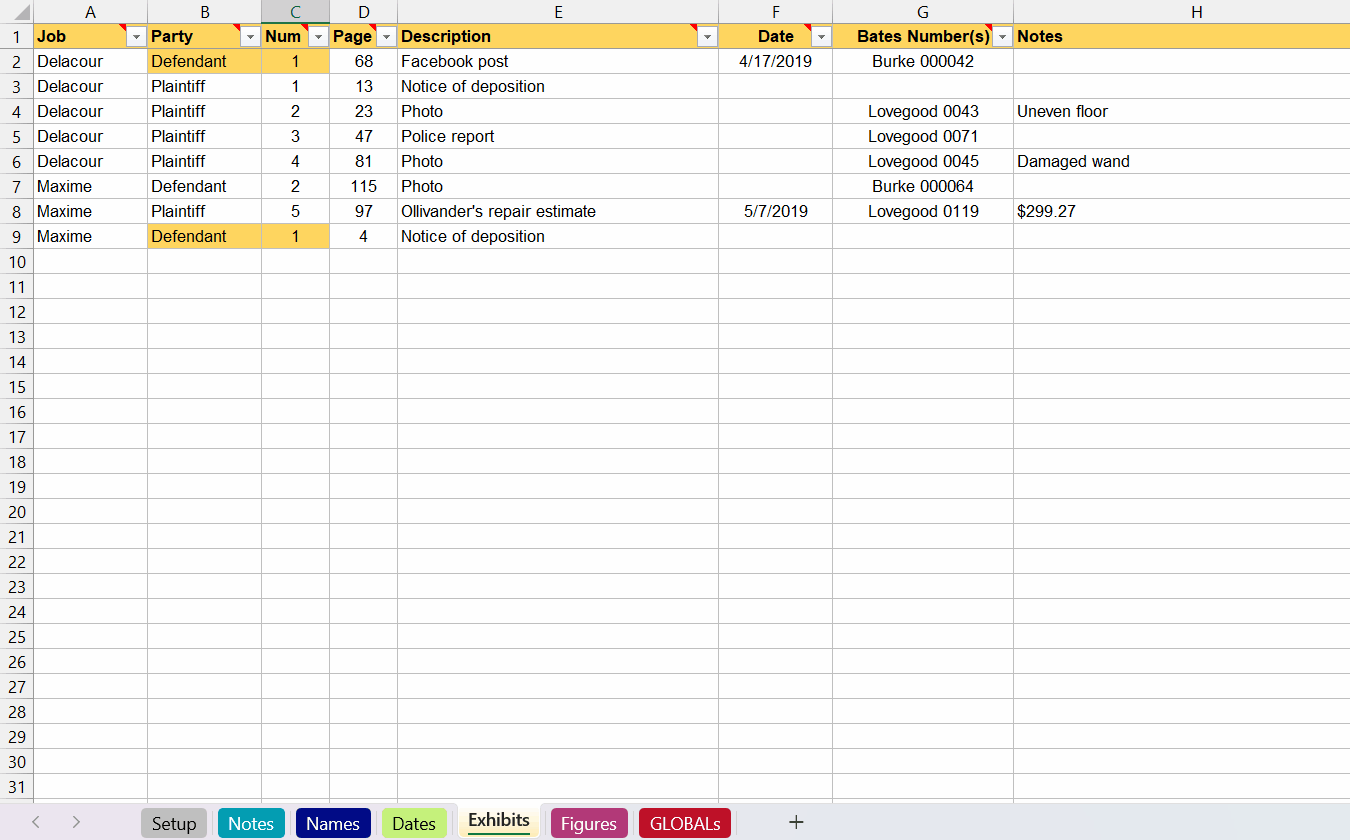Click the '5/7/2019' date cell
Image resolution: width=1350 pixels, height=840 pixels.
[776, 212]
